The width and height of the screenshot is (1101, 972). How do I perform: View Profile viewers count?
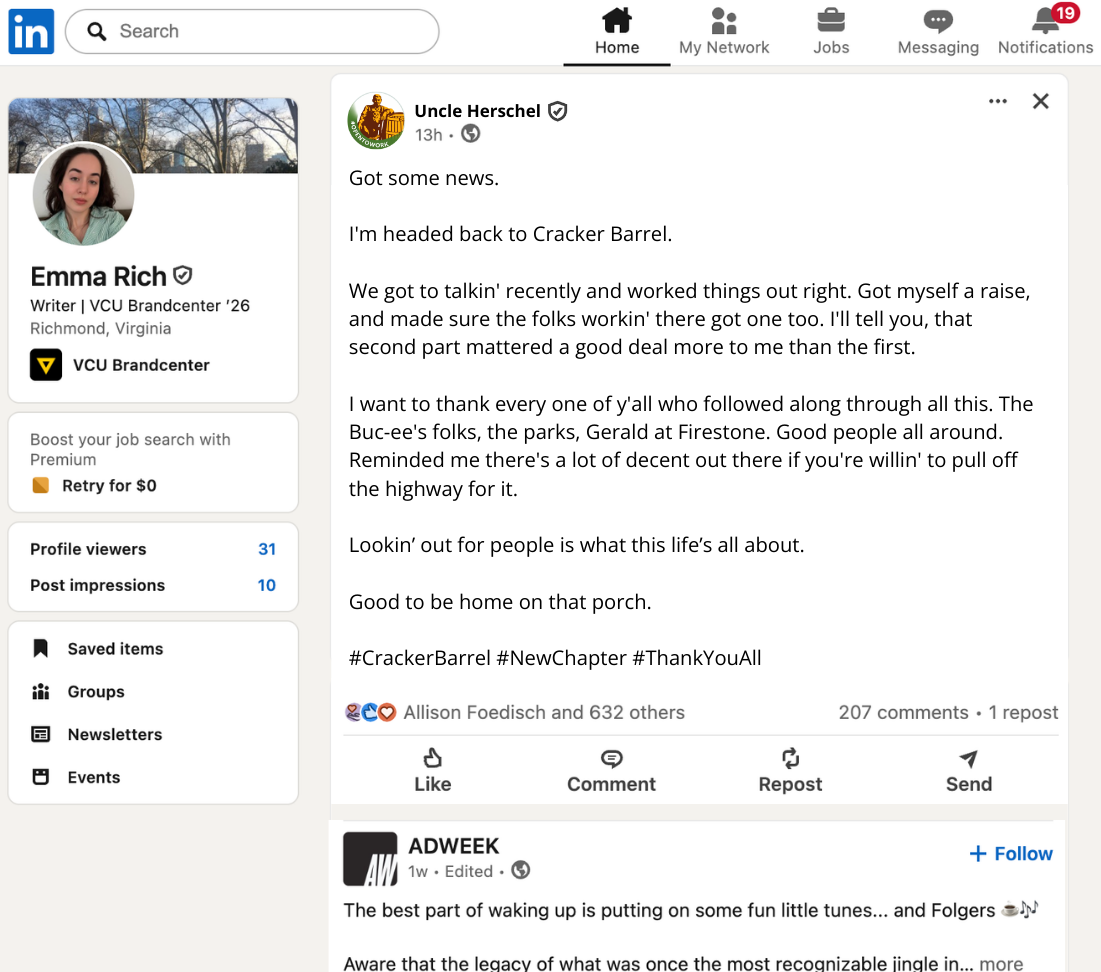click(153, 549)
